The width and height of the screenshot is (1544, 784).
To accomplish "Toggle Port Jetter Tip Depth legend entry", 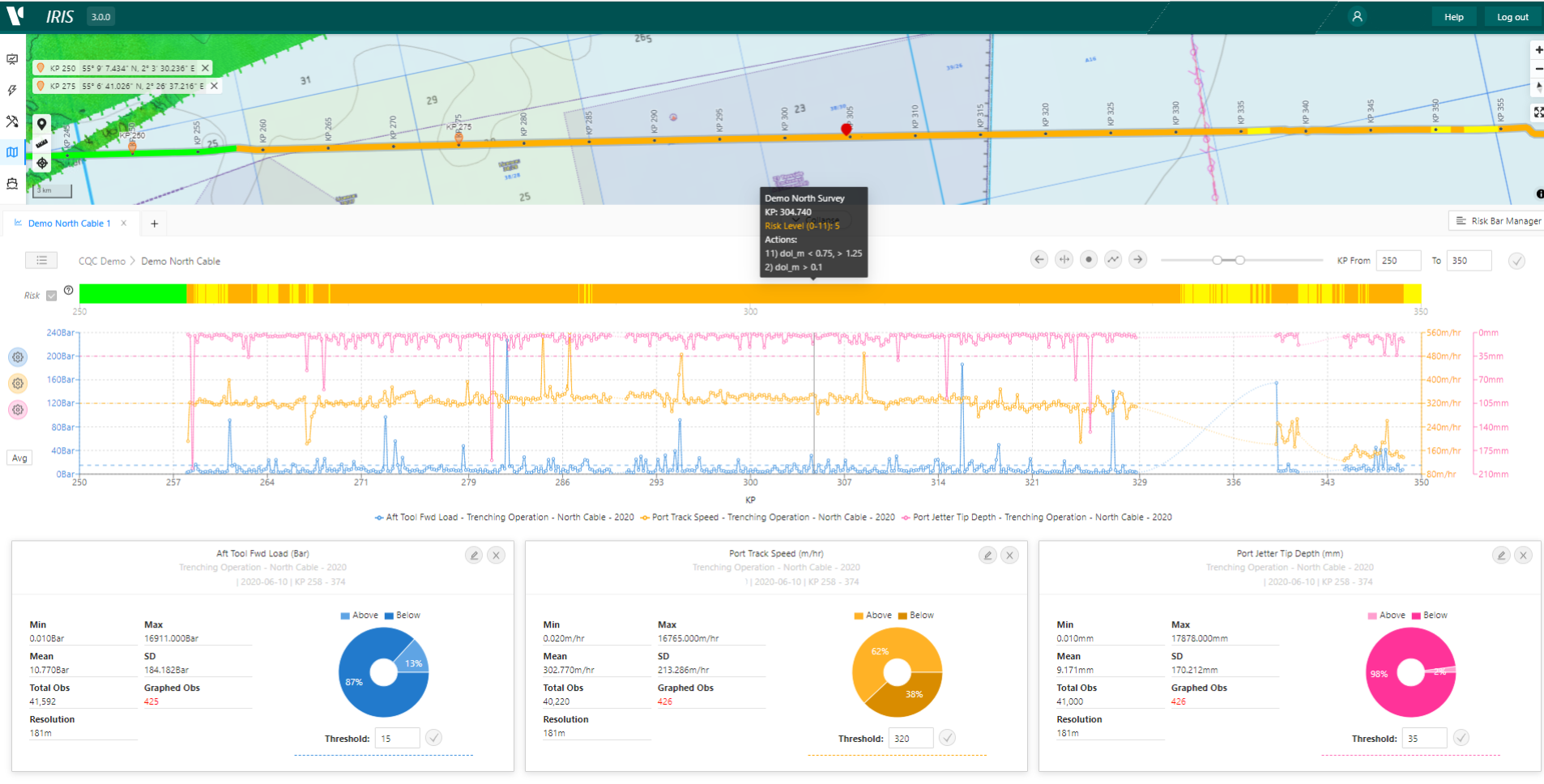I will (1036, 518).
